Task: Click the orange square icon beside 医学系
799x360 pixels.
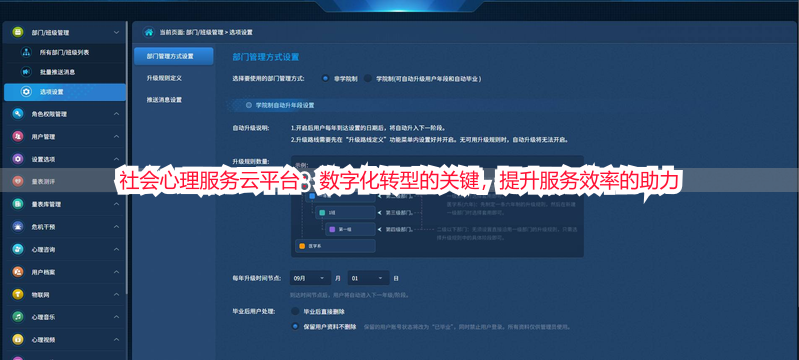Action: point(302,246)
